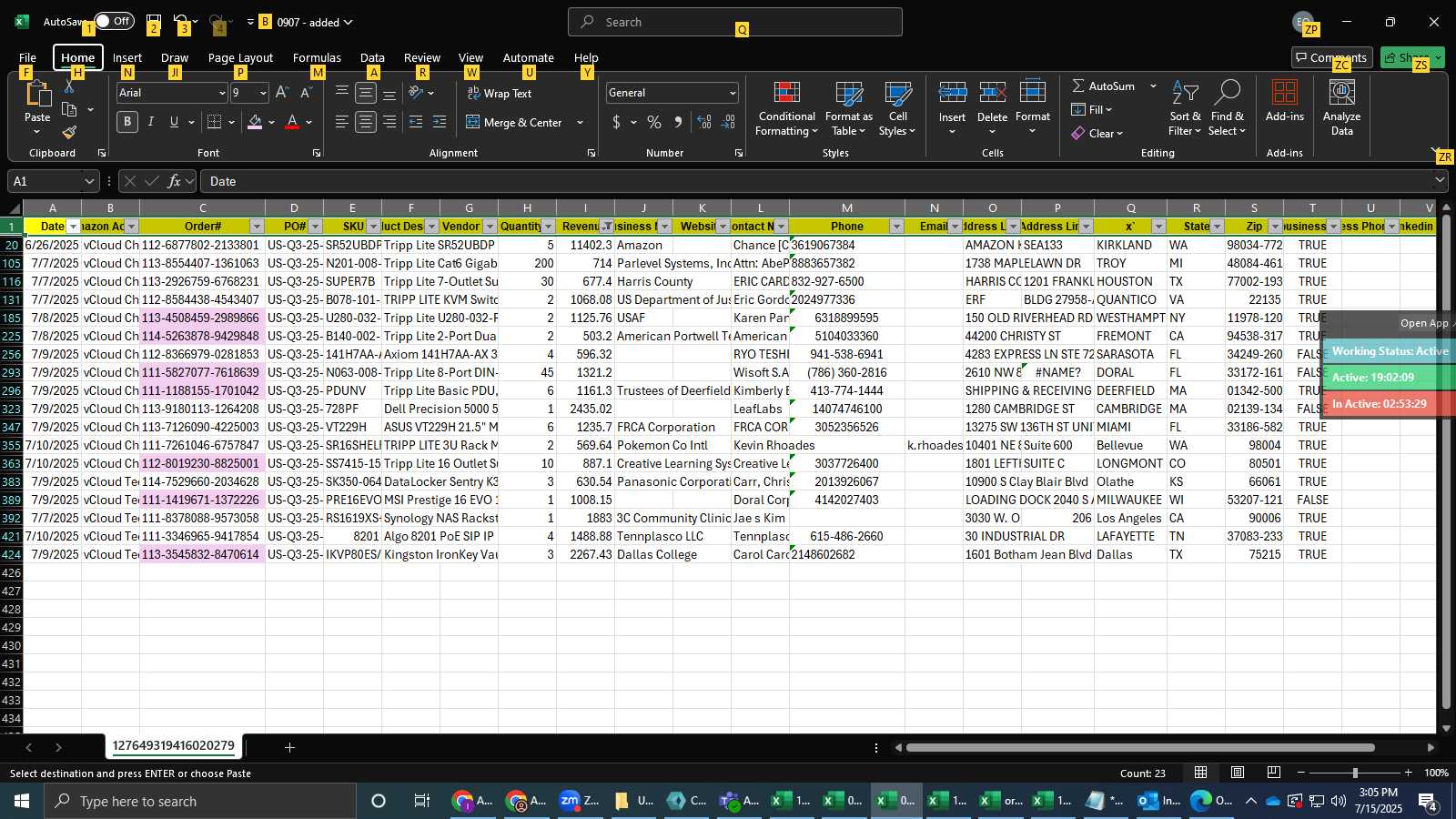The height and width of the screenshot is (819, 1456).
Task: Click the Font Color red swatch
Action: click(x=292, y=123)
